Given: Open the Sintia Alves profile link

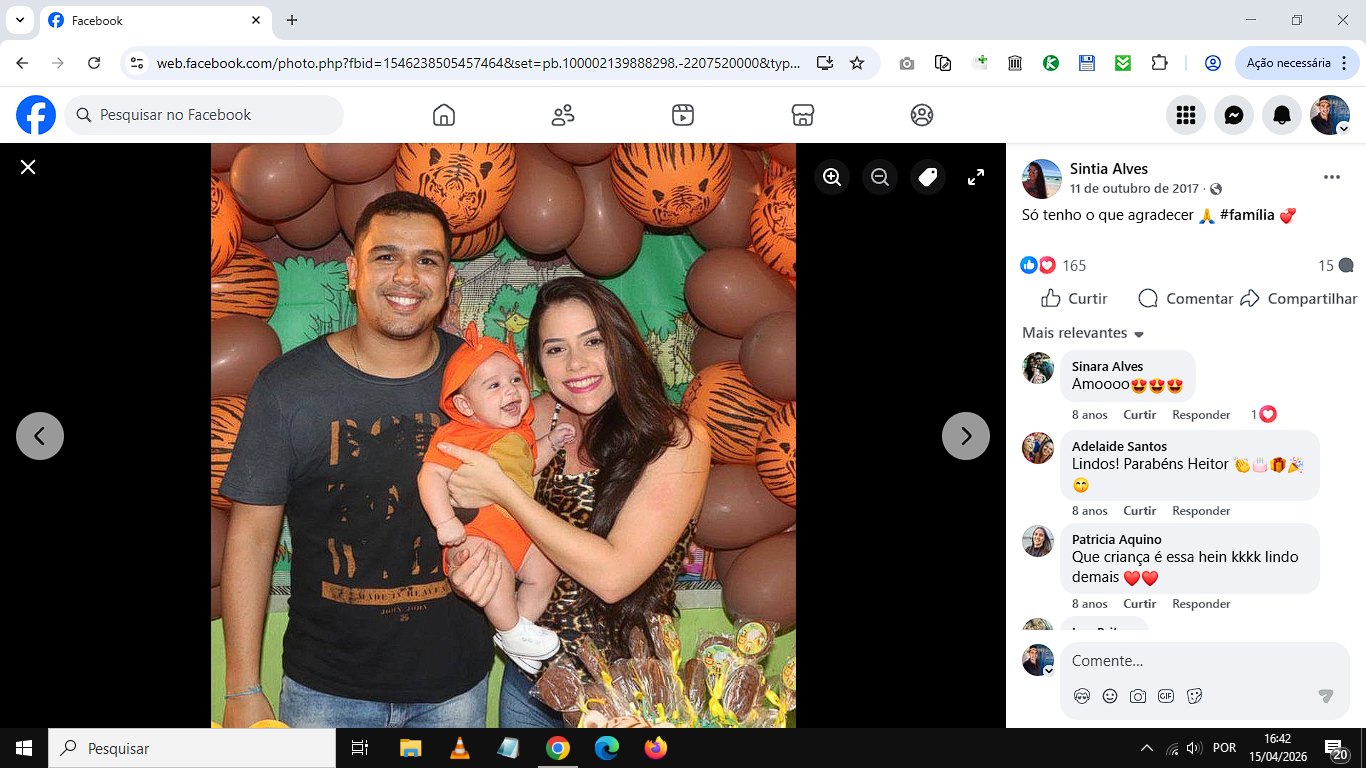Looking at the screenshot, I should pos(1109,168).
